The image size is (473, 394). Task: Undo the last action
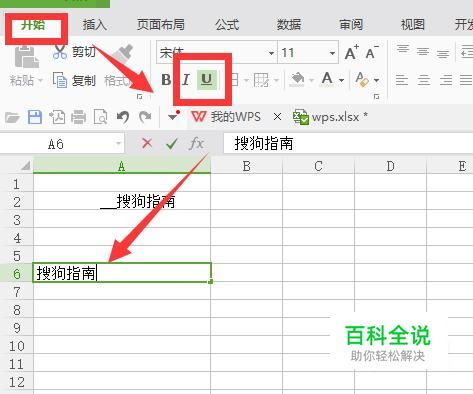coord(123,117)
